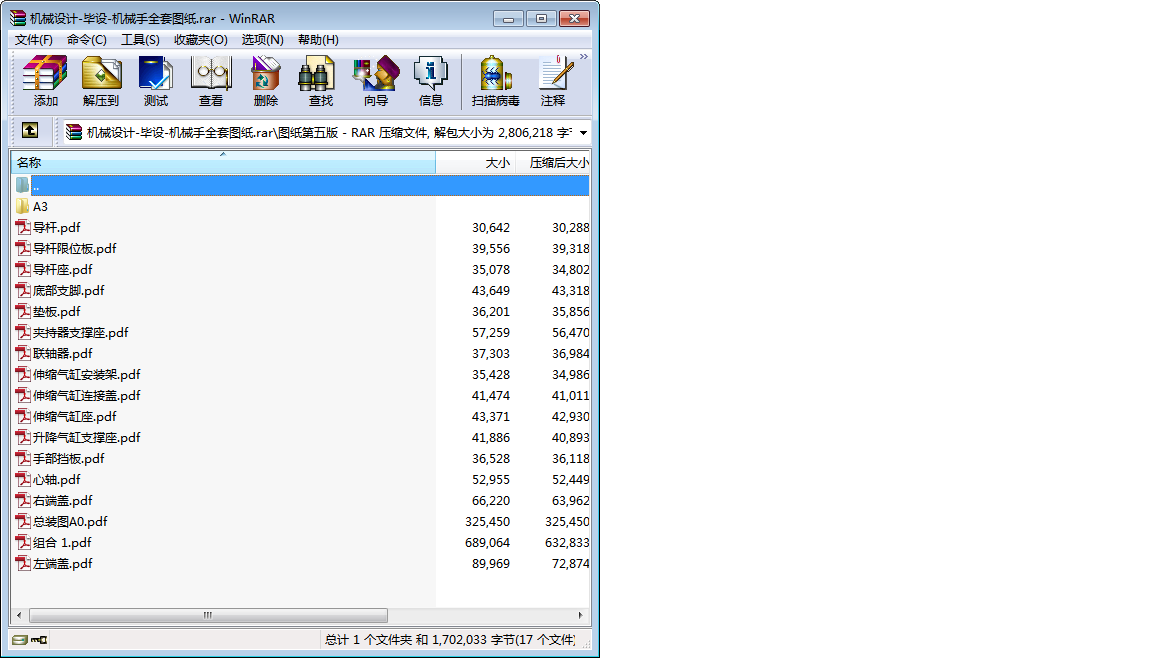Click size value 689,064
This screenshot has width=1152, height=658.
pyautogui.click(x=487, y=543)
